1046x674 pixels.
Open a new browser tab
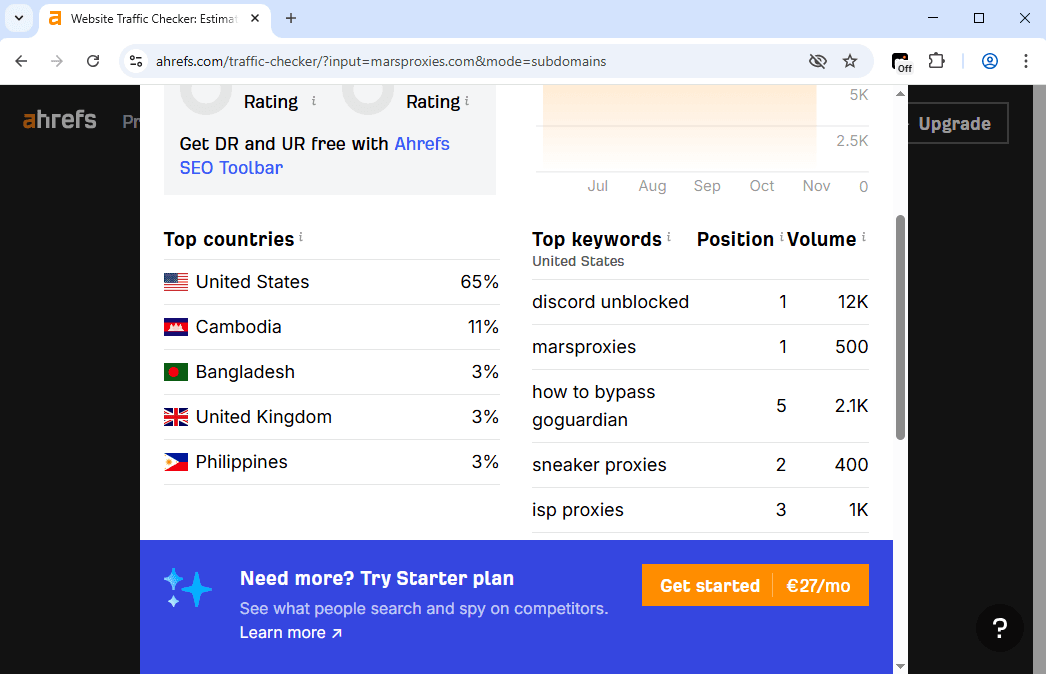291,18
